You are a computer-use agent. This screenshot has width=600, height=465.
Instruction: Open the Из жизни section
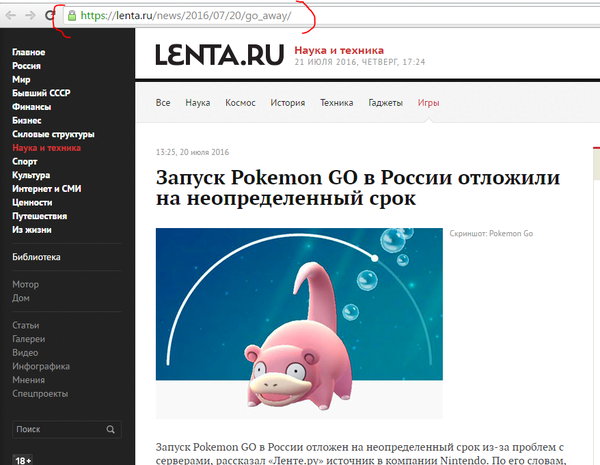32,230
